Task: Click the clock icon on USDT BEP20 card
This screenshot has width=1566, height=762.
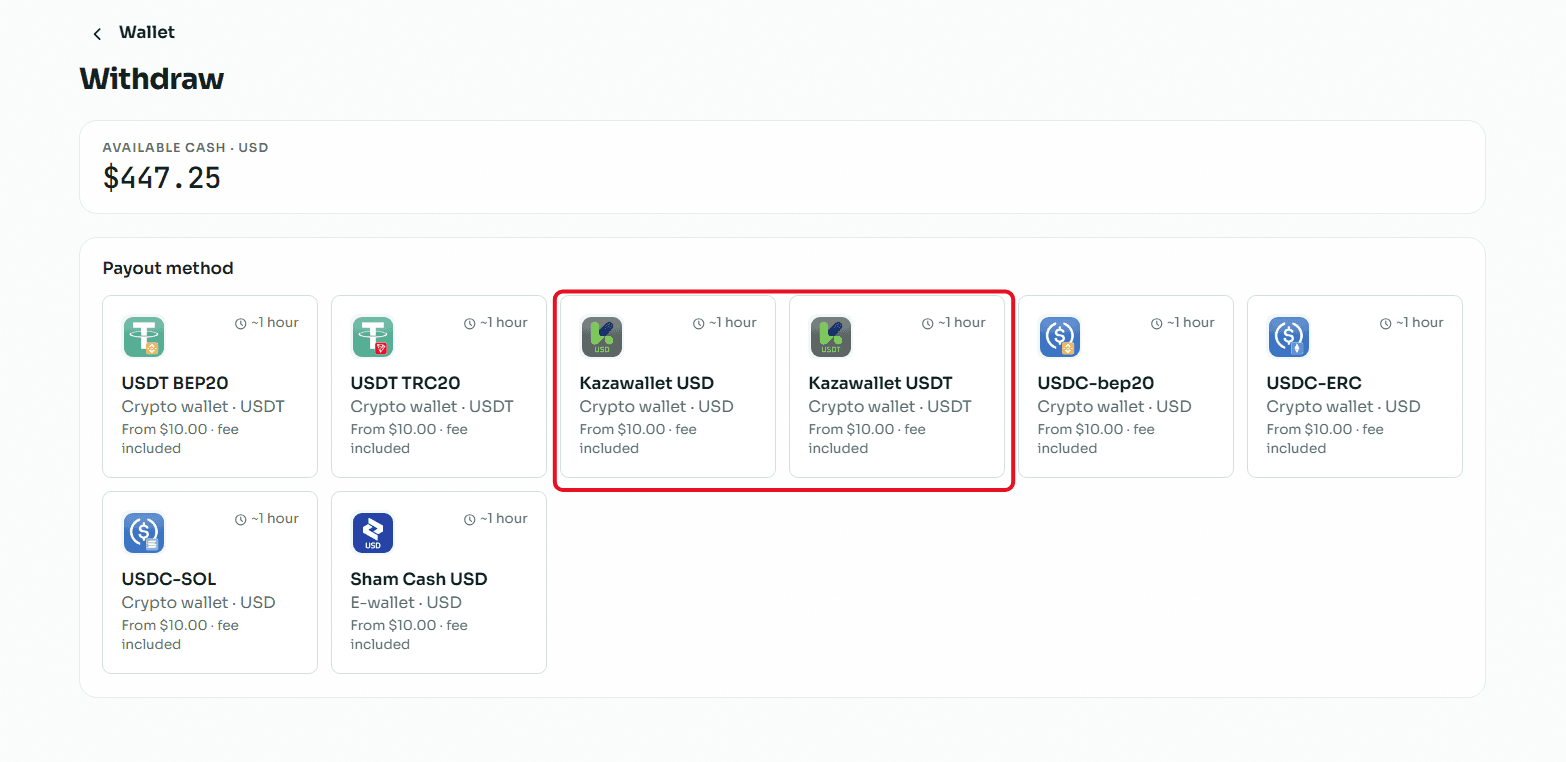Action: [240, 324]
